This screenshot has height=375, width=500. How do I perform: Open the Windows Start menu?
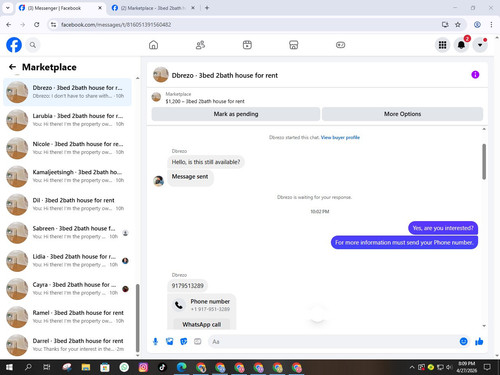tap(9, 367)
